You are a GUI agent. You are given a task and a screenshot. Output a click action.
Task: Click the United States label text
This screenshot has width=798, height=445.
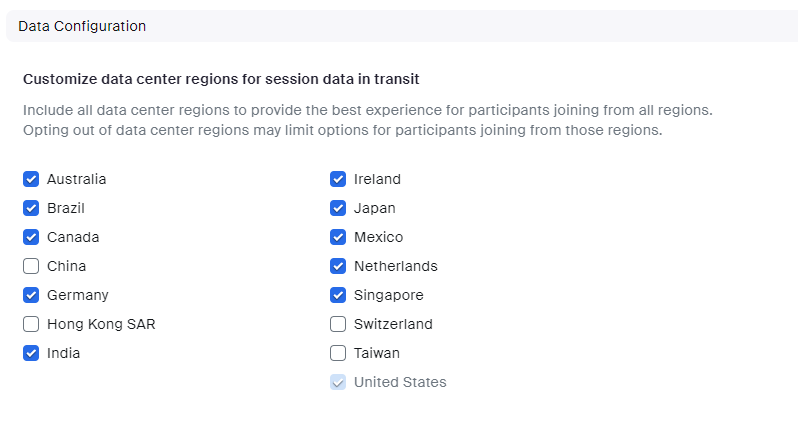[400, 382]
